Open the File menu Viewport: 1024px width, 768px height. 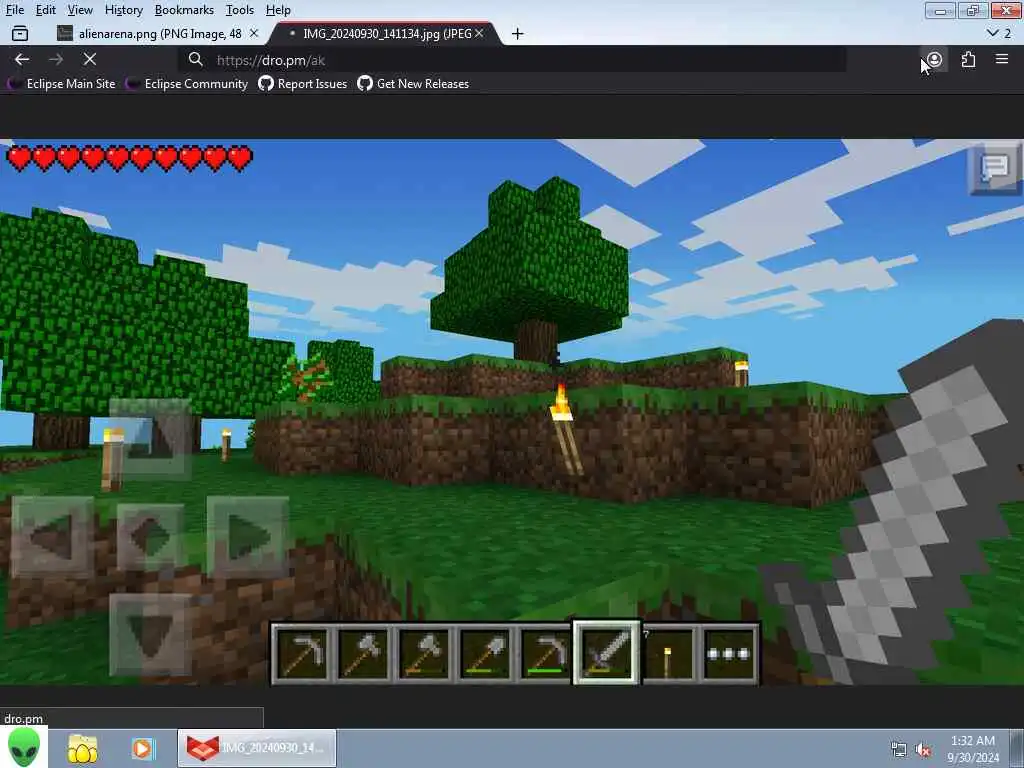point(14,10)
